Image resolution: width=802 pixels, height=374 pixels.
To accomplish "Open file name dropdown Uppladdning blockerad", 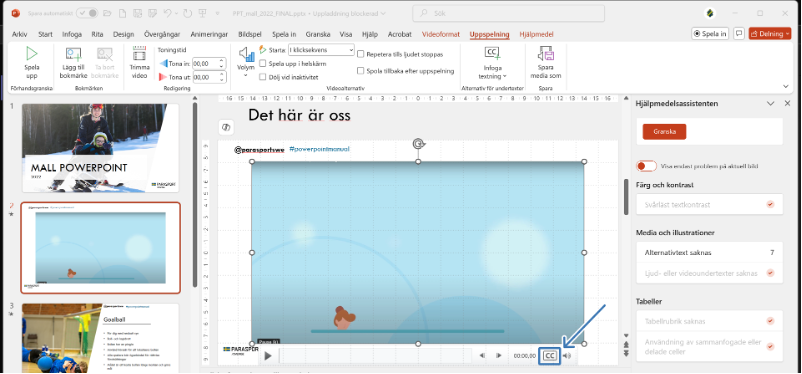I will [x=383, y=13].
